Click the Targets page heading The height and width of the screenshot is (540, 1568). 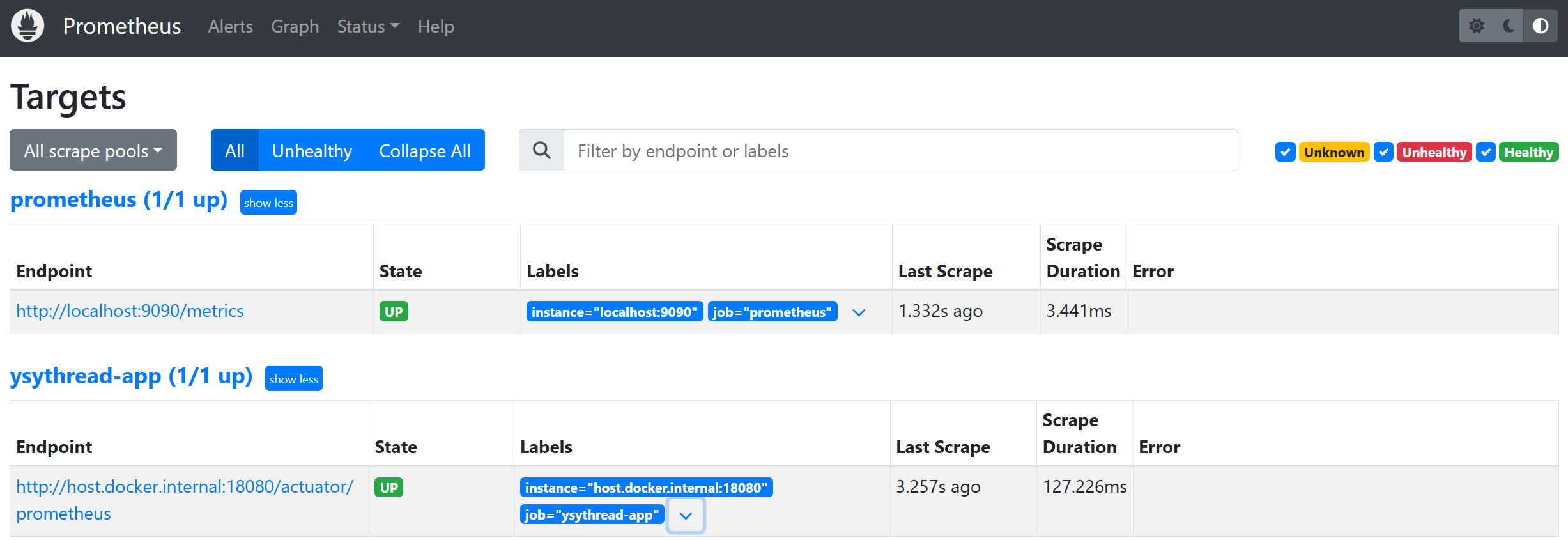click(x=68, y=97)
